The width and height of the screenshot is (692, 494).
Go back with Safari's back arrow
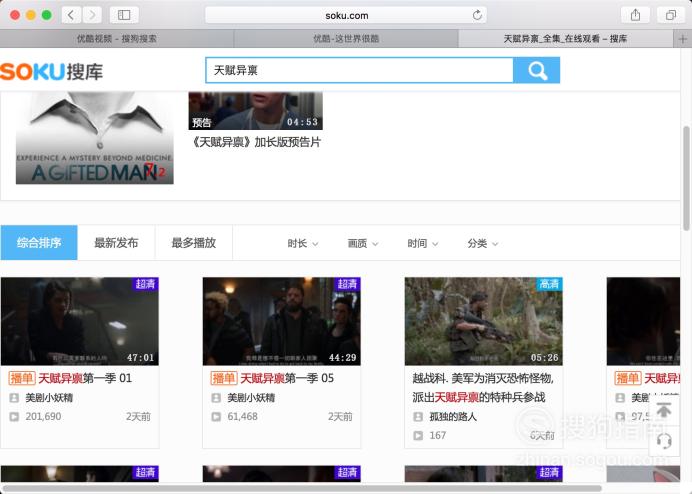point(71,15)
